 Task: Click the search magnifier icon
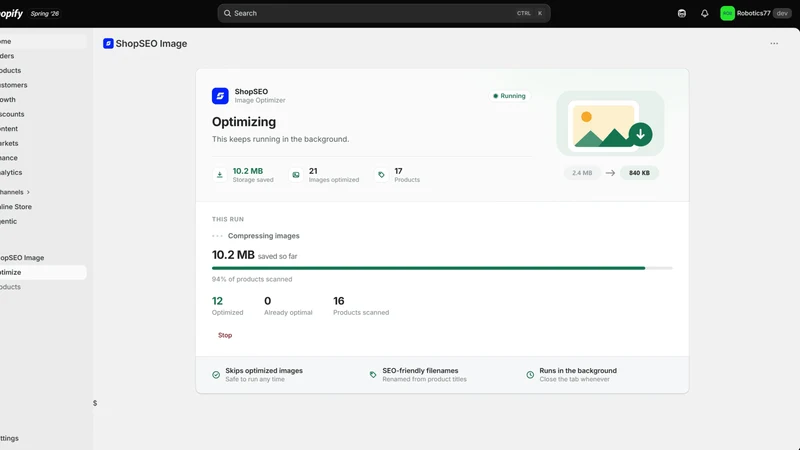(228, 13)
